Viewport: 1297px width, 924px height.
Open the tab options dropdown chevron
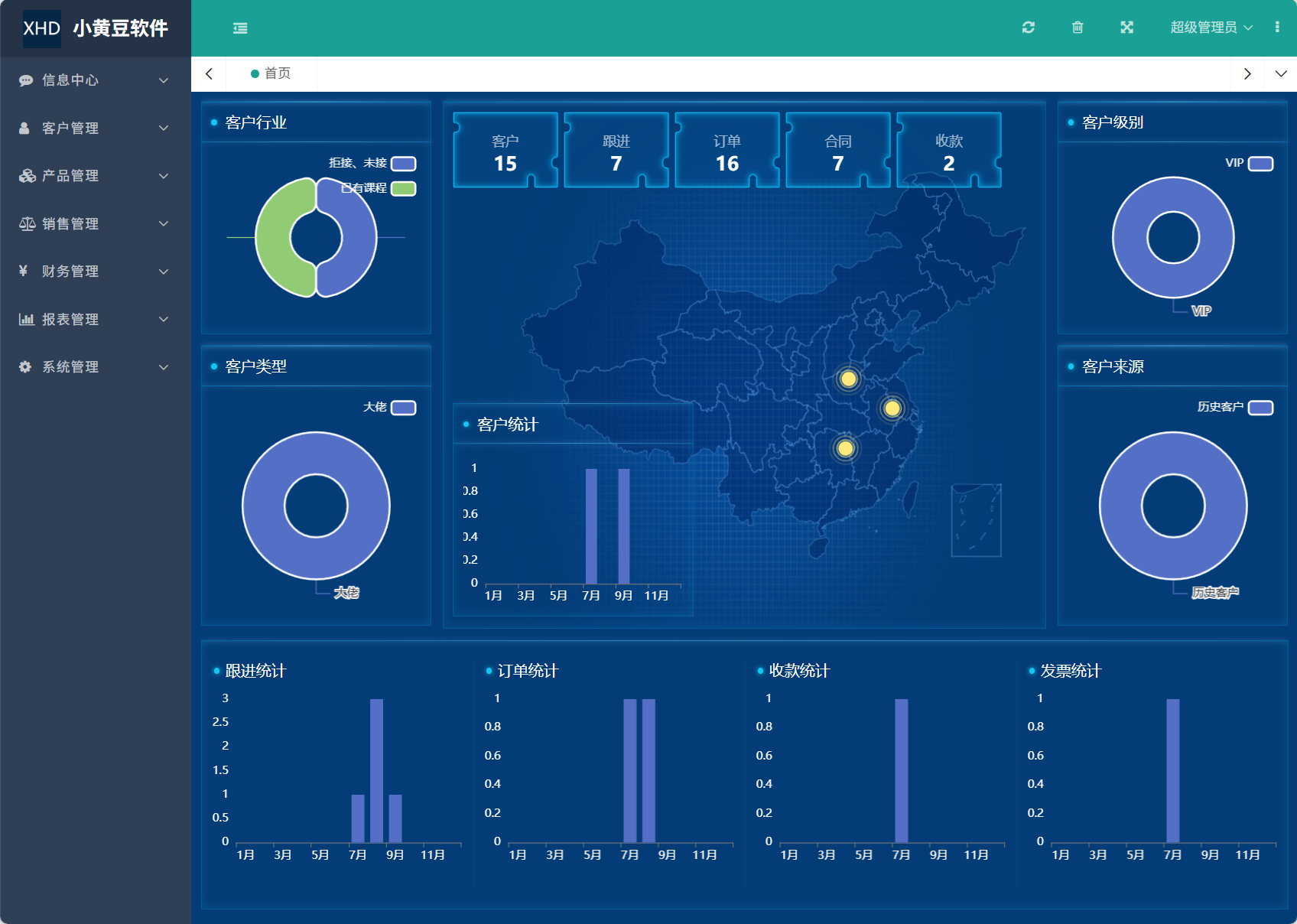tap(1281, 73)
